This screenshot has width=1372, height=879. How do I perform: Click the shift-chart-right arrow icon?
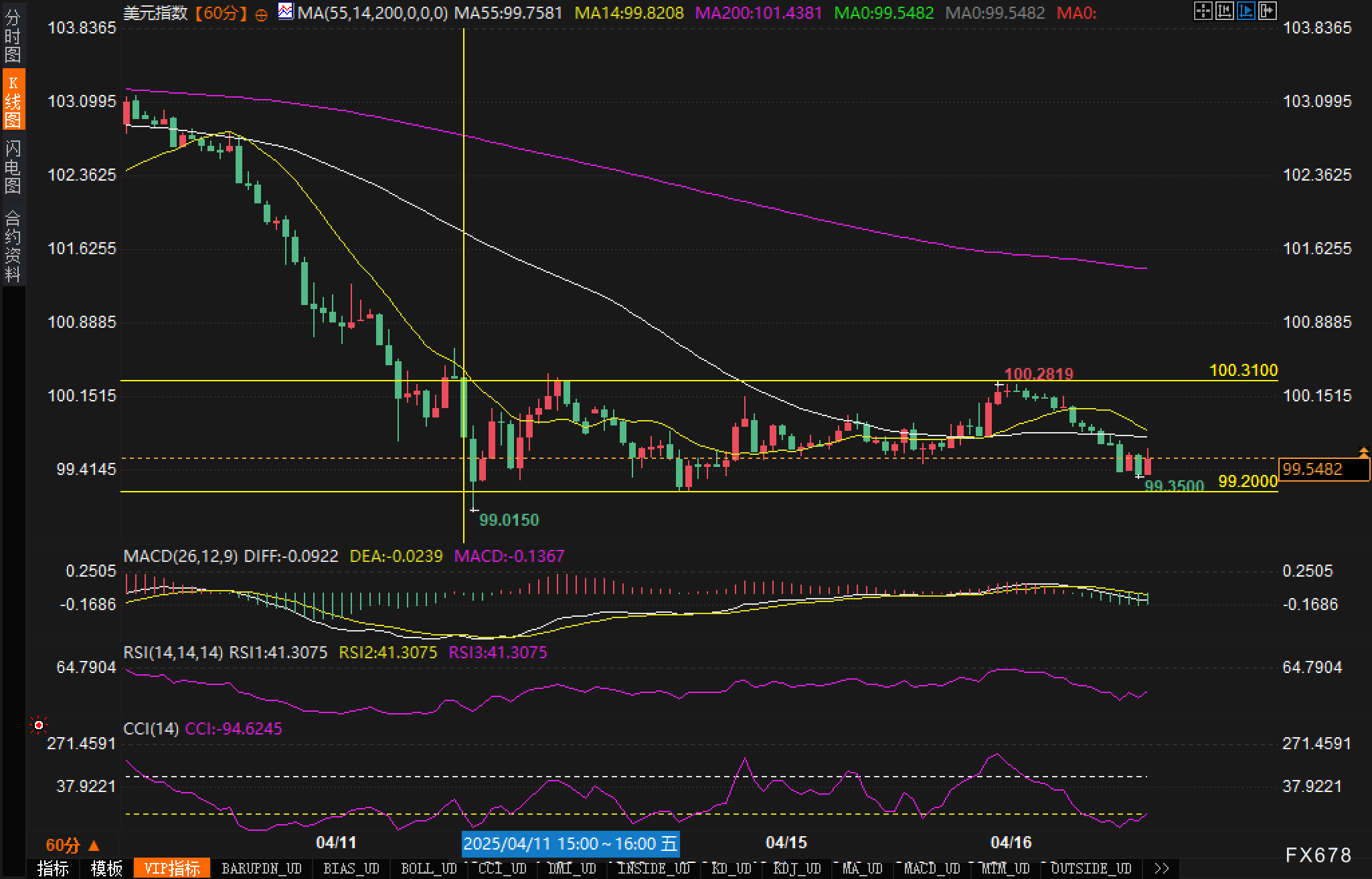click(1268, 11)
